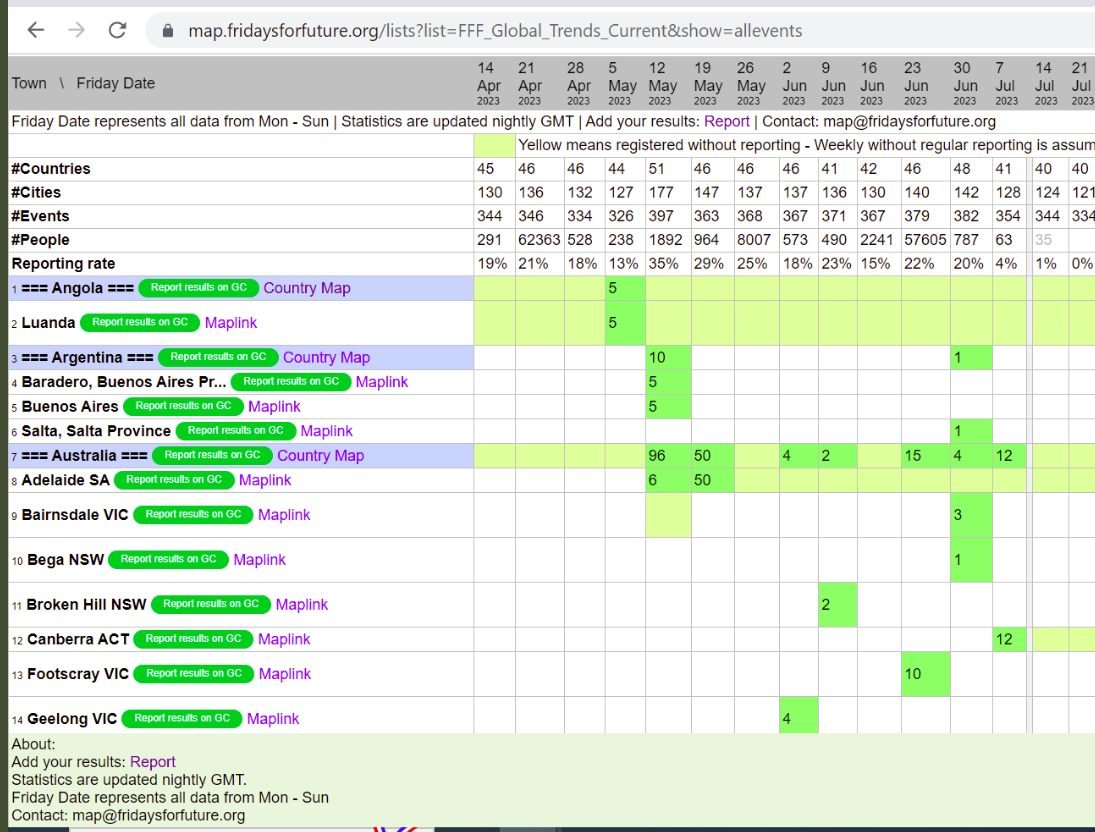Click Canberra ACT's 12 cell
The image size is (1095, 832).
tap(1009, 639)
